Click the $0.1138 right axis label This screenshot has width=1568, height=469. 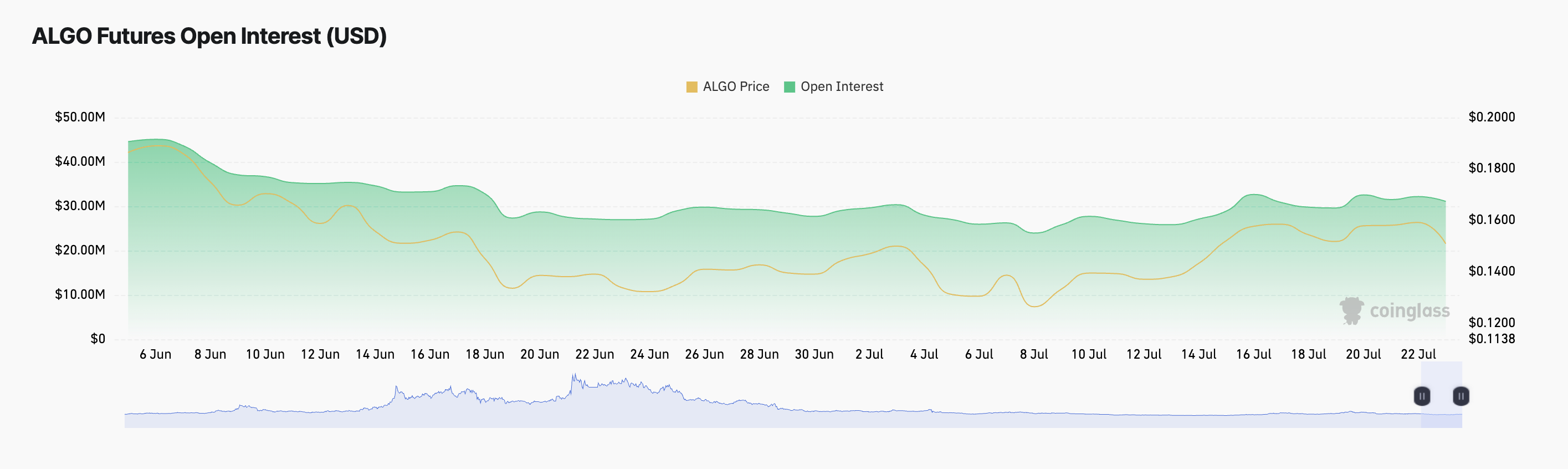click(1492, 339)
